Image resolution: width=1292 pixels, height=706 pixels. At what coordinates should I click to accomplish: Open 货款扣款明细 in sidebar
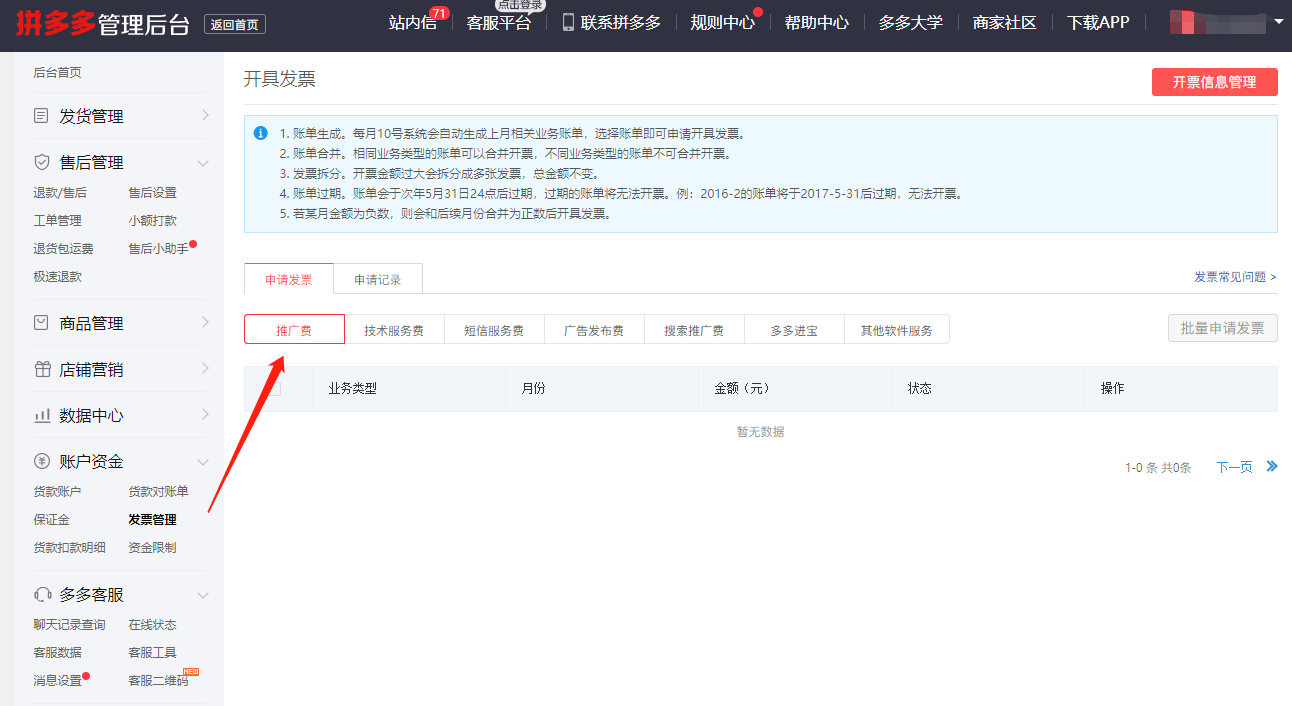point(69,547)
